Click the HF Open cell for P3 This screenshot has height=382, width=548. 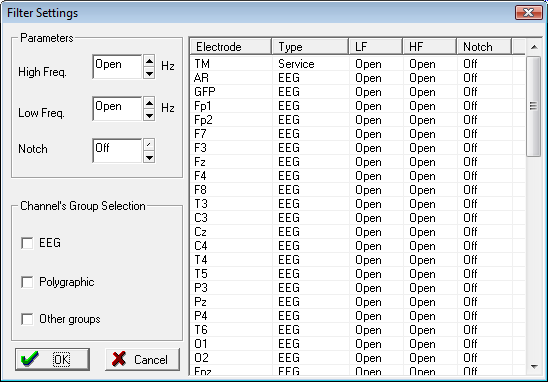[422, 288]
